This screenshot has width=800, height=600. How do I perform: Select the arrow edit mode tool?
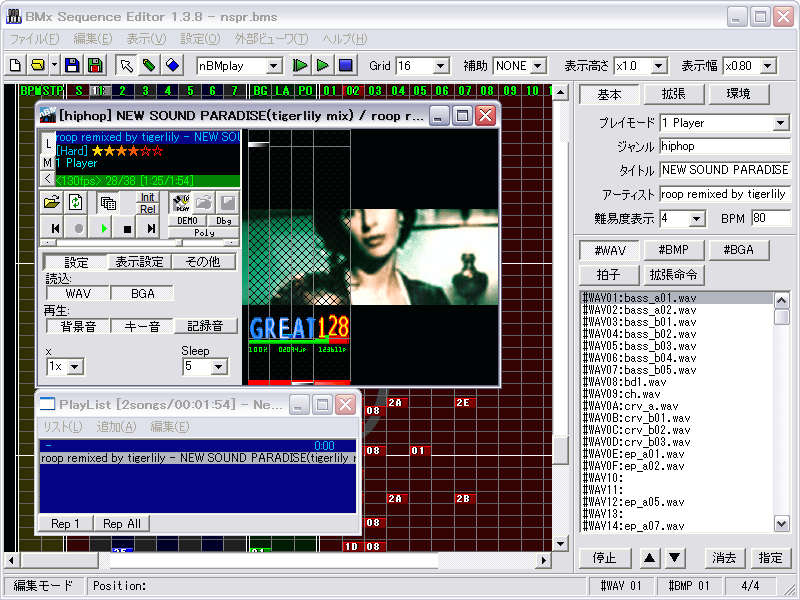coord(127,66)
